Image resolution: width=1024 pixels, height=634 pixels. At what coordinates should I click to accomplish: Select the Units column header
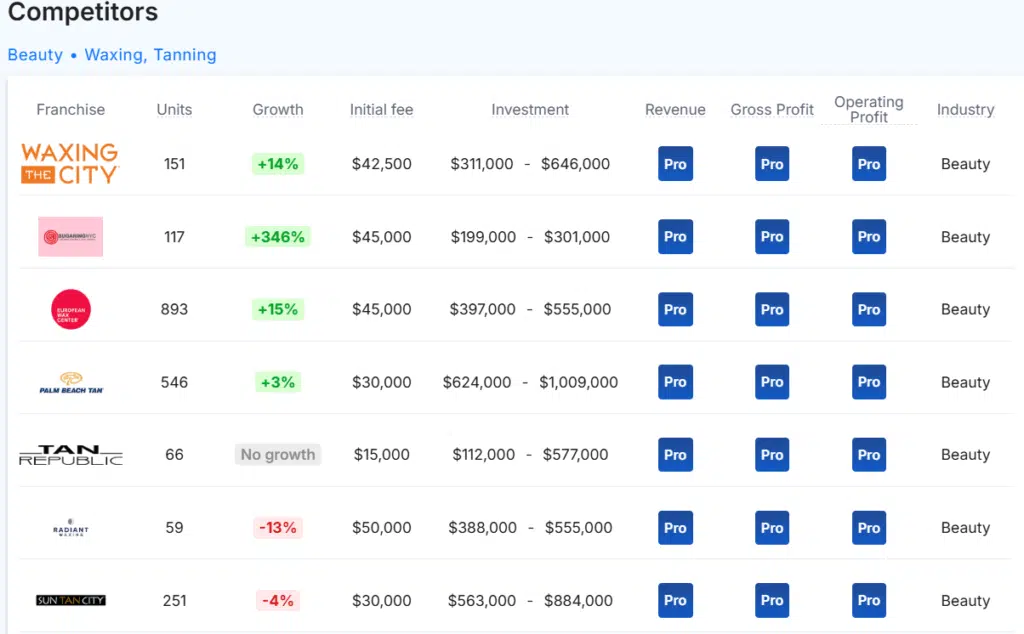tap(174, 110)
